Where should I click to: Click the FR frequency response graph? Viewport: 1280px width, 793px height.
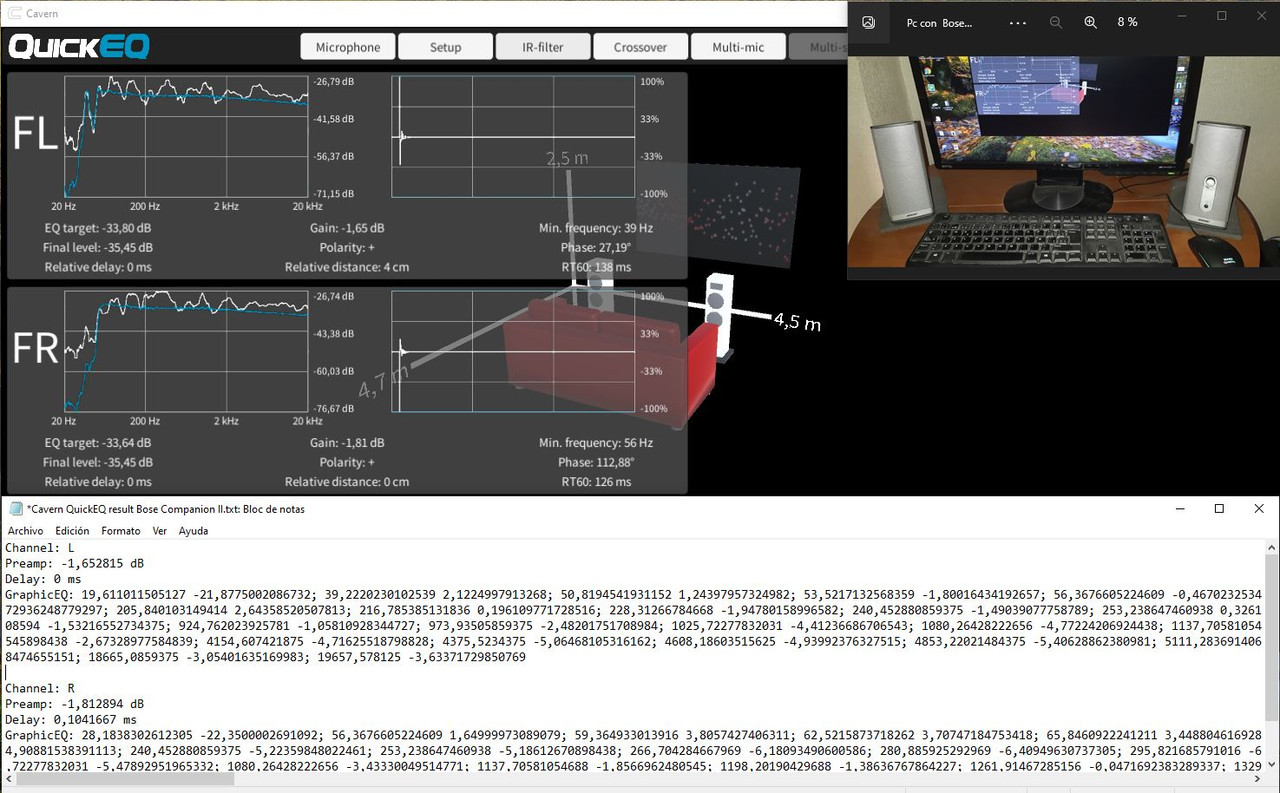[187, 352]
